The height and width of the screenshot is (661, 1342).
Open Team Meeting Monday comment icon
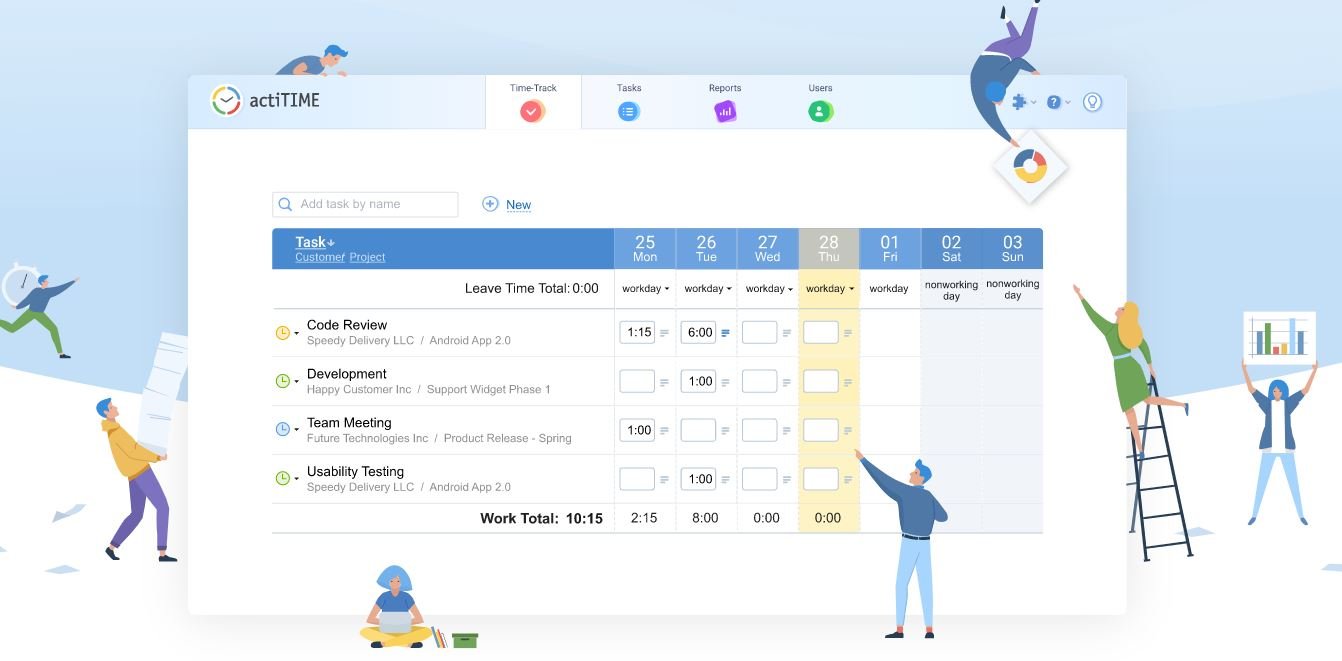click(664, 431)
